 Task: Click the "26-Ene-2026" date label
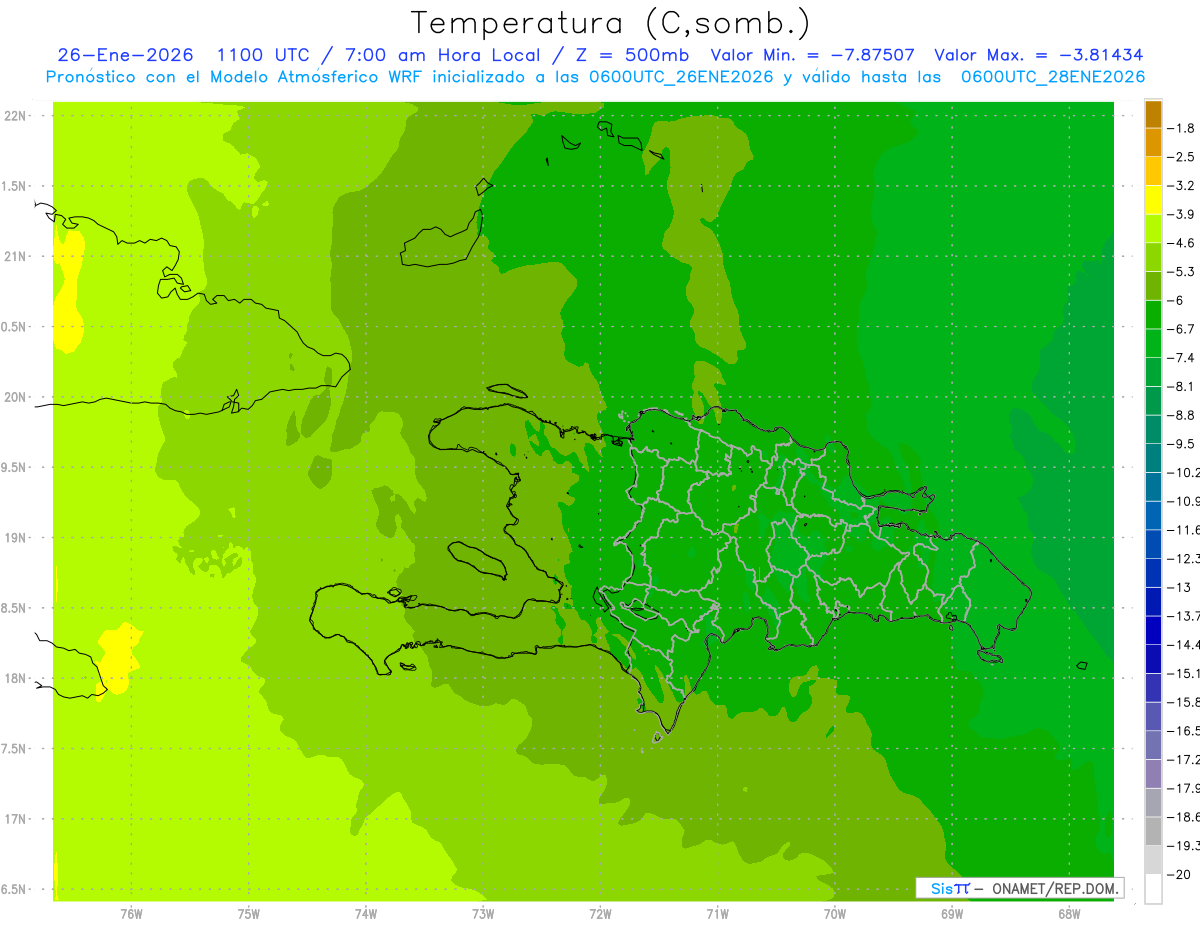pyautogui.click(x=124, y=55)
